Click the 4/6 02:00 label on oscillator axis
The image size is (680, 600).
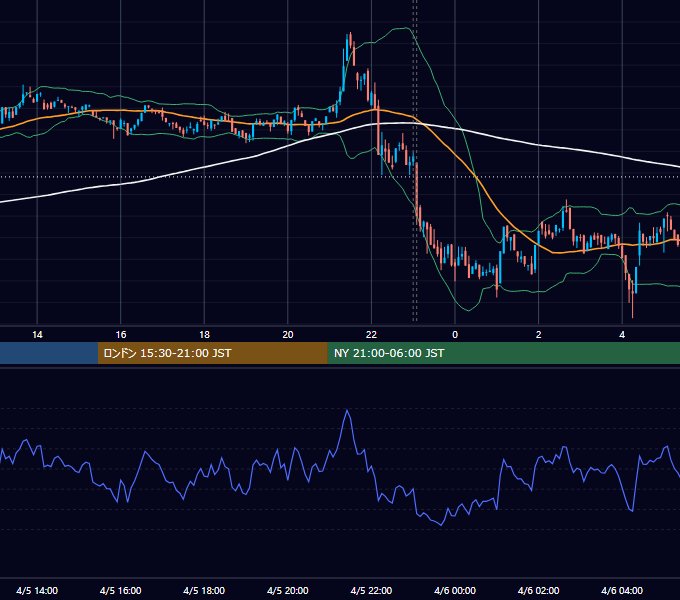[x=538, y=590]
